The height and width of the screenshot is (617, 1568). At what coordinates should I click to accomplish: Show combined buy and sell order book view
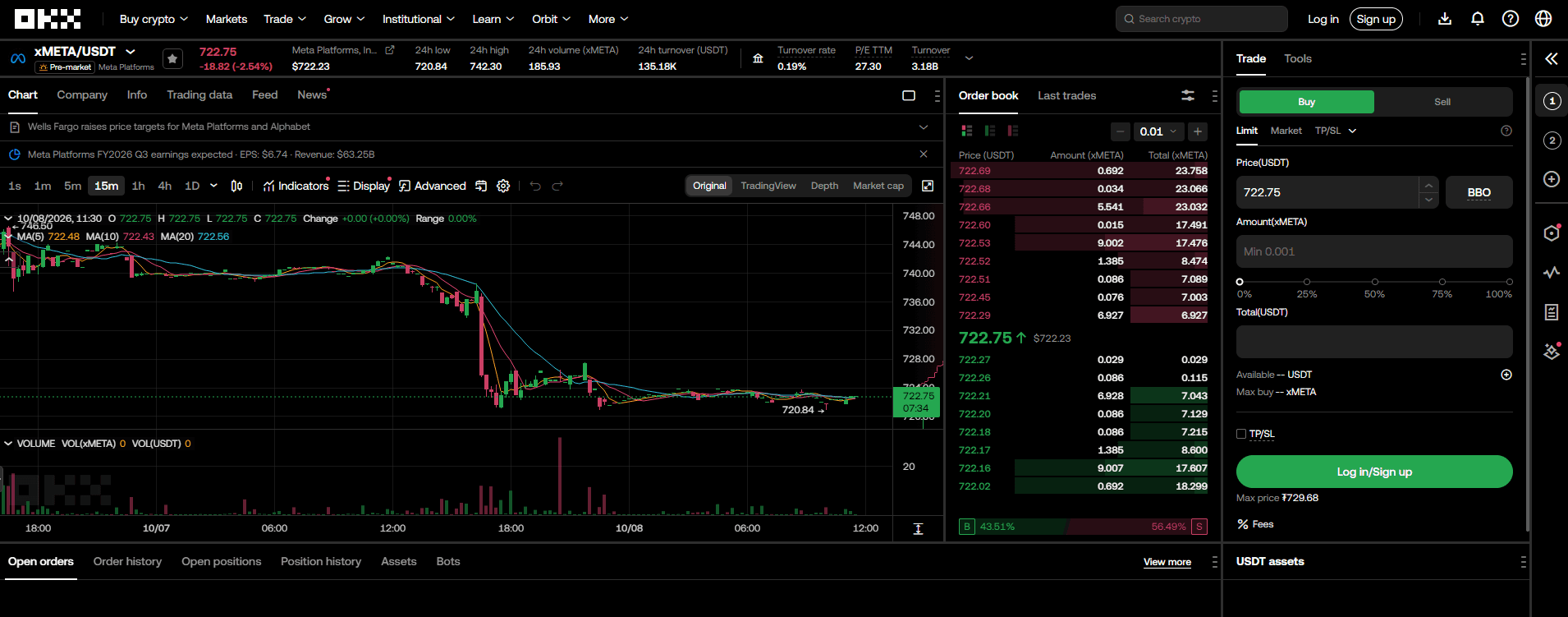point(967,131)
